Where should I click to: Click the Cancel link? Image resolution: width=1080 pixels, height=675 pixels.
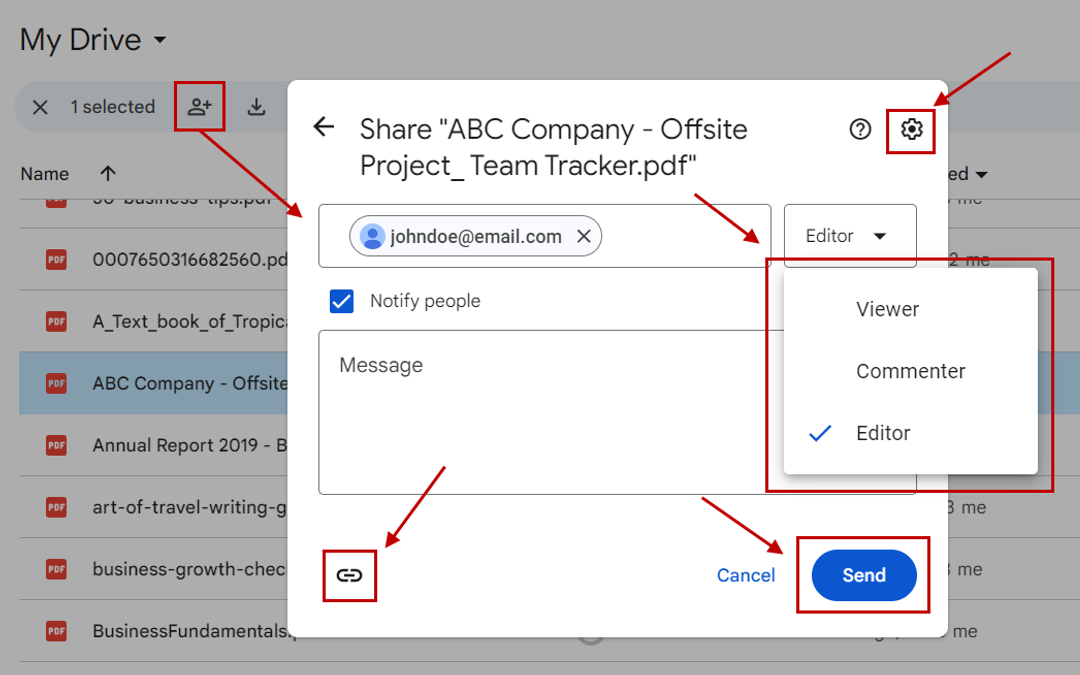pyautogui.click(x=745, y=575)
